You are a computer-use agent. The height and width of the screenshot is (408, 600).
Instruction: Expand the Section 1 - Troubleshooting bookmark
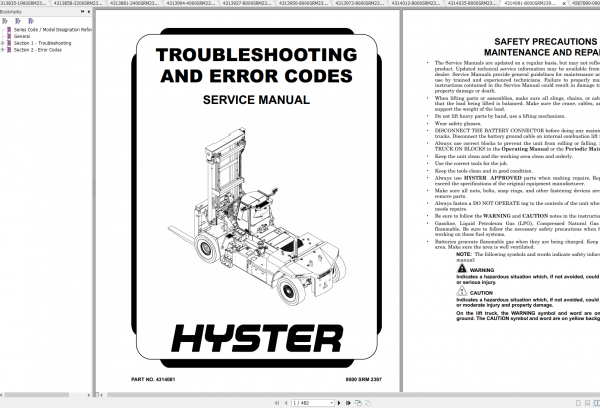tap(3, 43)
